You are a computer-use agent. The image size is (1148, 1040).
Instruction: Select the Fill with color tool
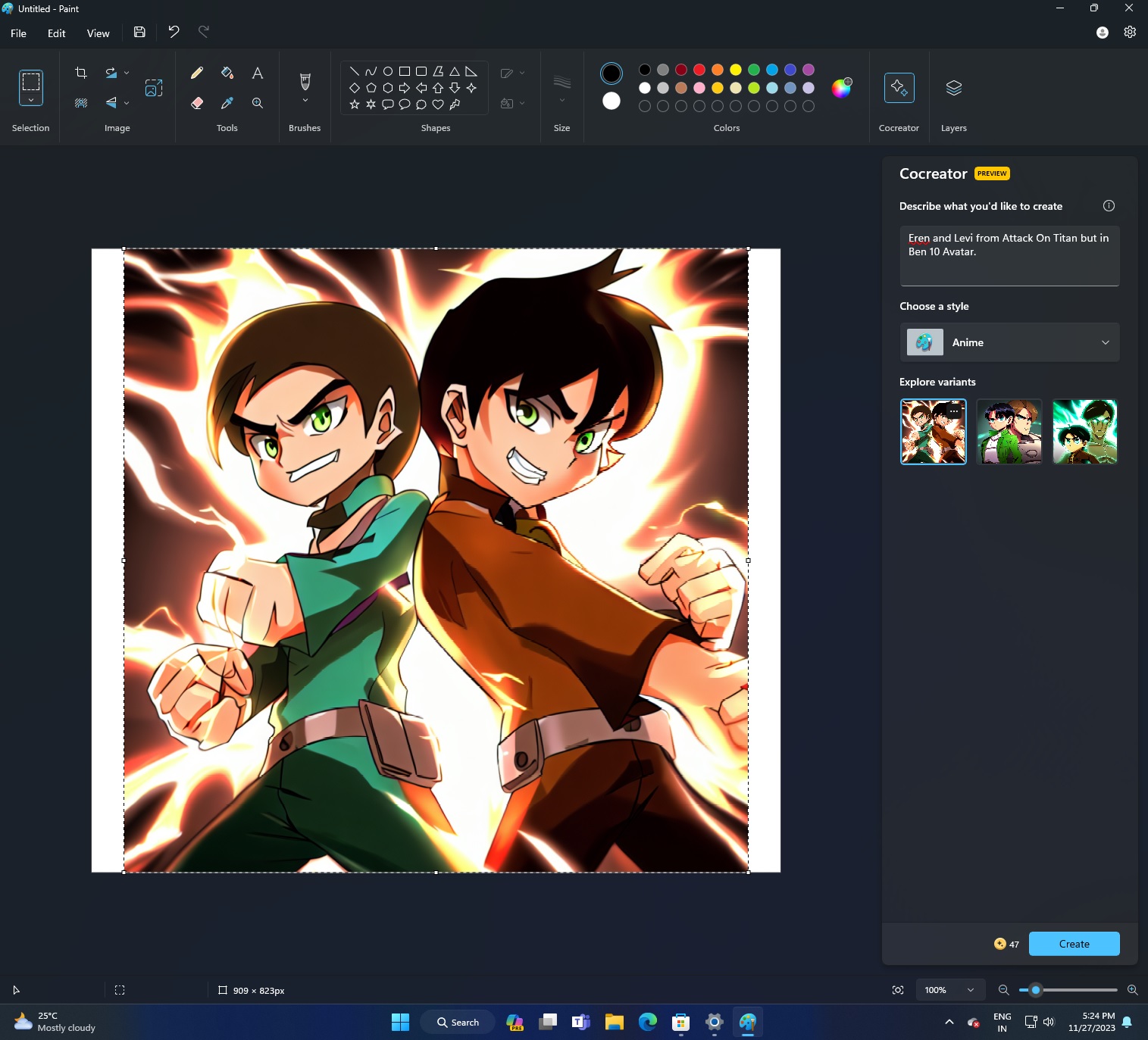tap(227, 73)
